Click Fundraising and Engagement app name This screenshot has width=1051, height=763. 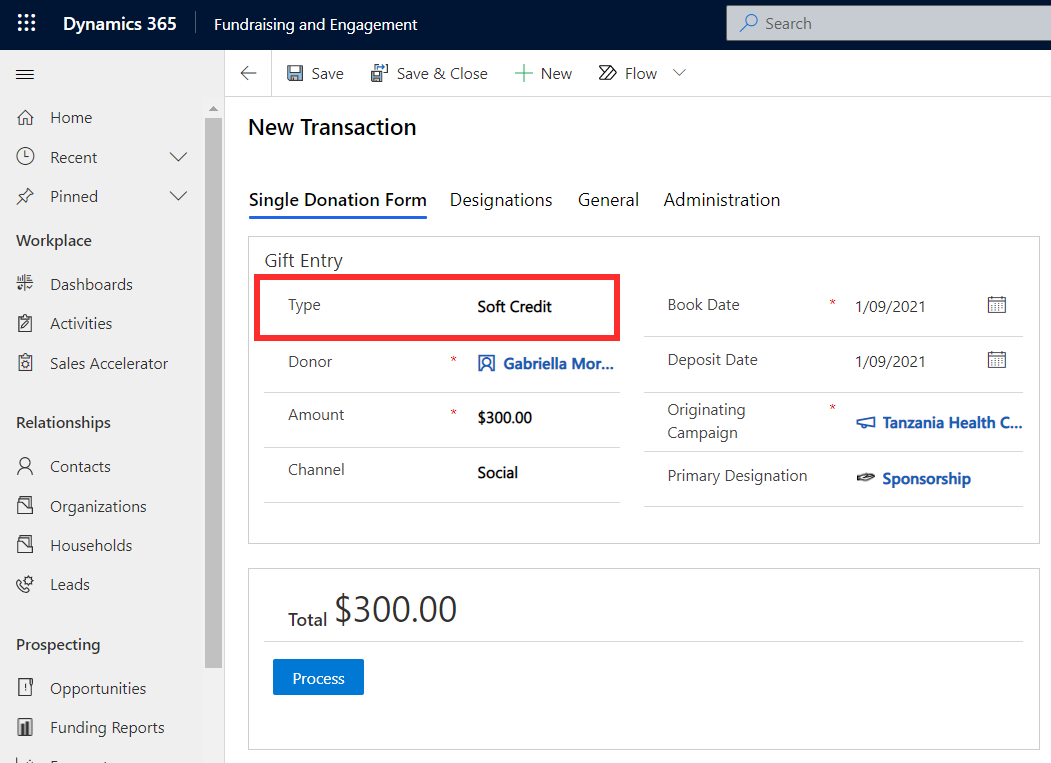(316, 25)
